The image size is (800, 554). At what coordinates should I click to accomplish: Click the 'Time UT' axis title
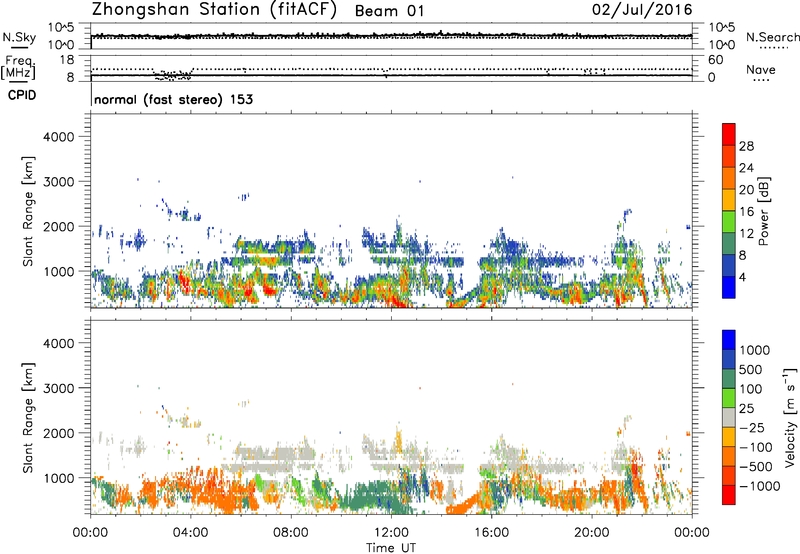pyautogui.click(x=391, y=548)
